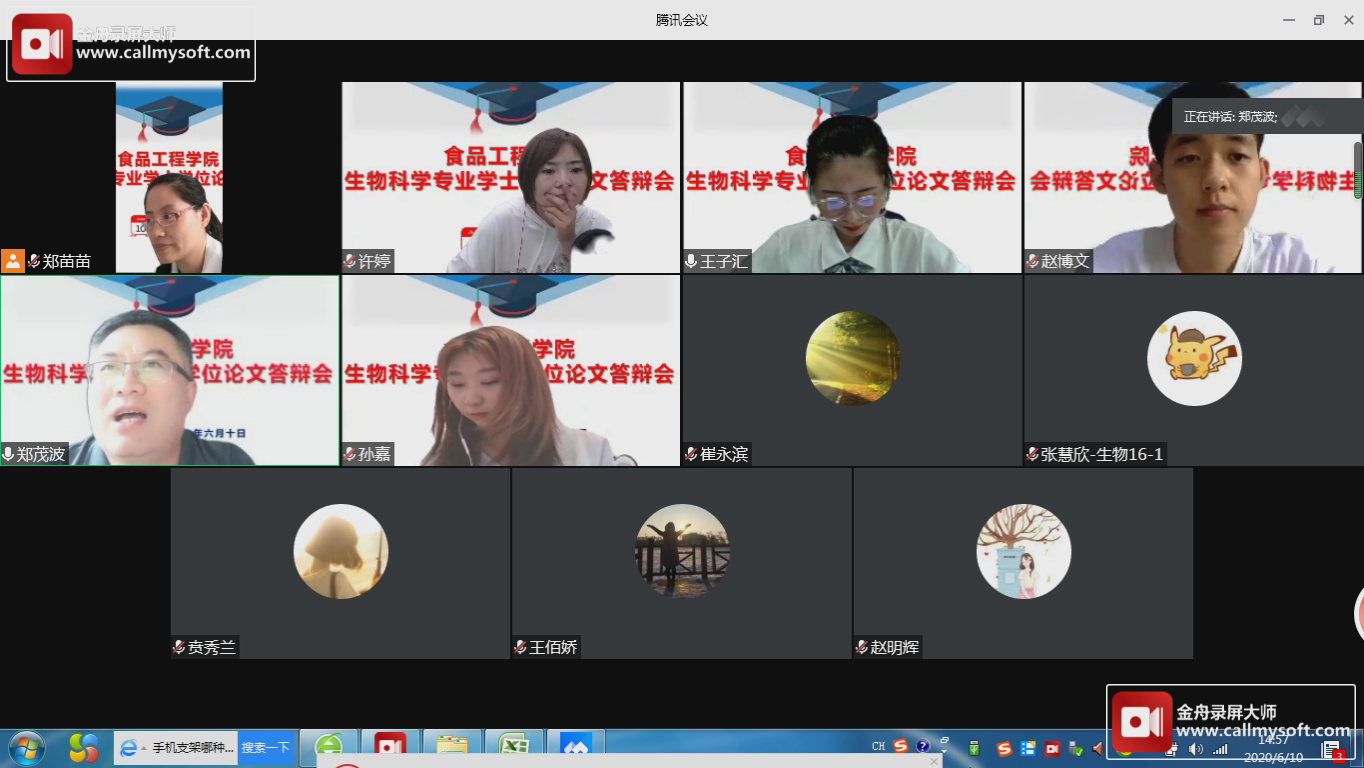
Task: Click 张慧欣's Pikachu detective avatar
Action: click(1194, 358)
